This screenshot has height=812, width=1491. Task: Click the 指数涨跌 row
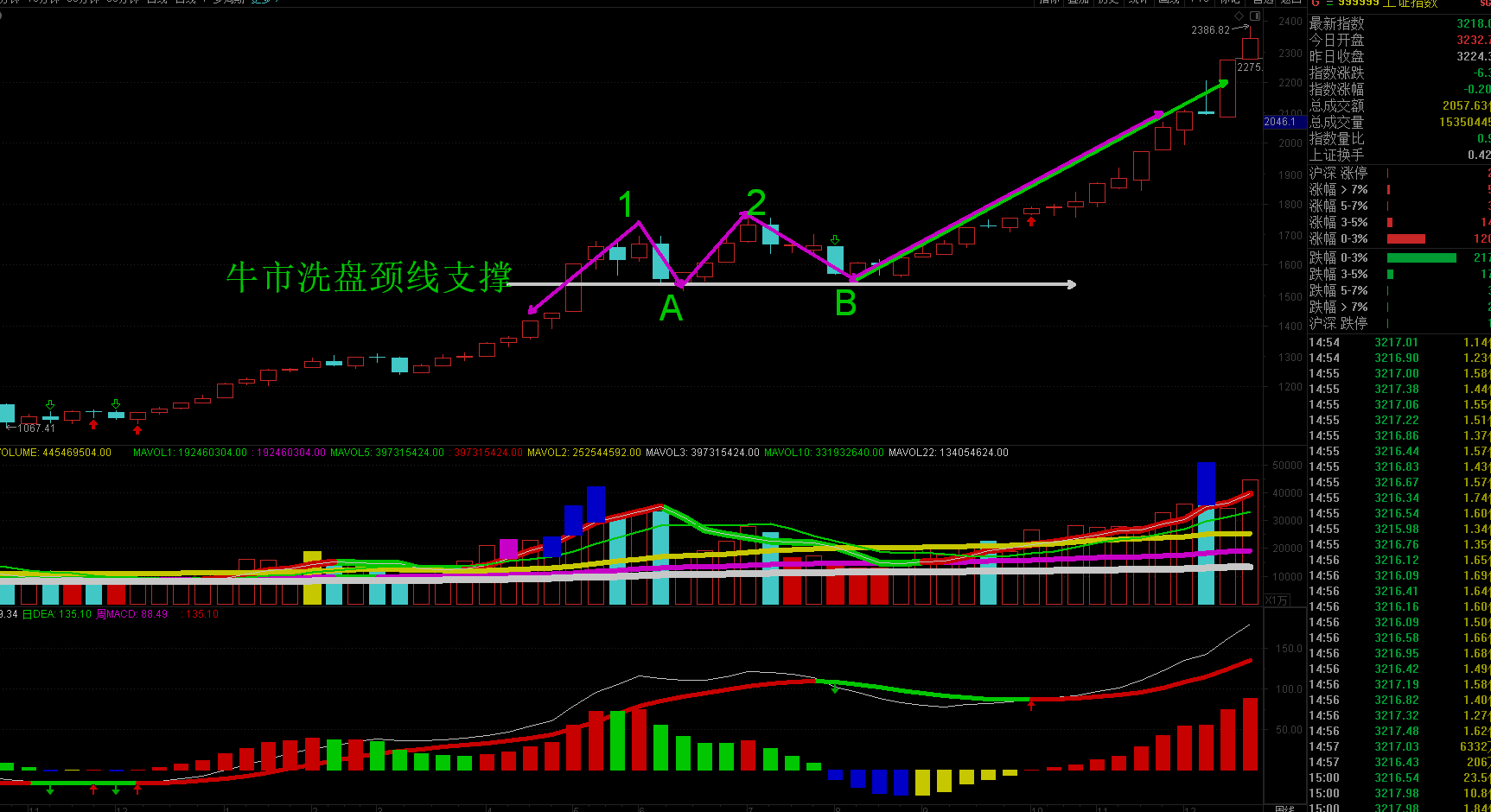tap(1399, 73)
